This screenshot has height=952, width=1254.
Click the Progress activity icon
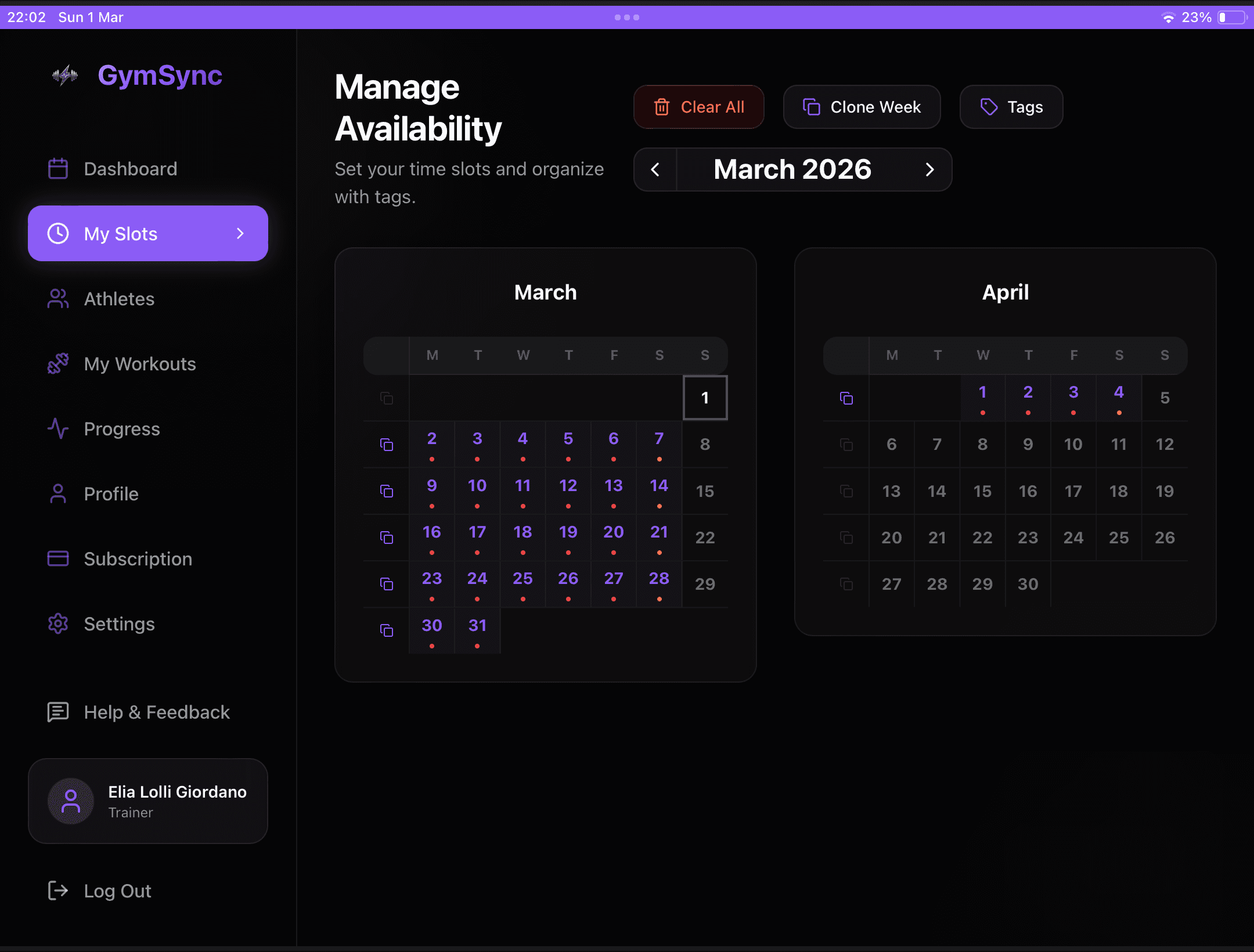tap(58, 428)
